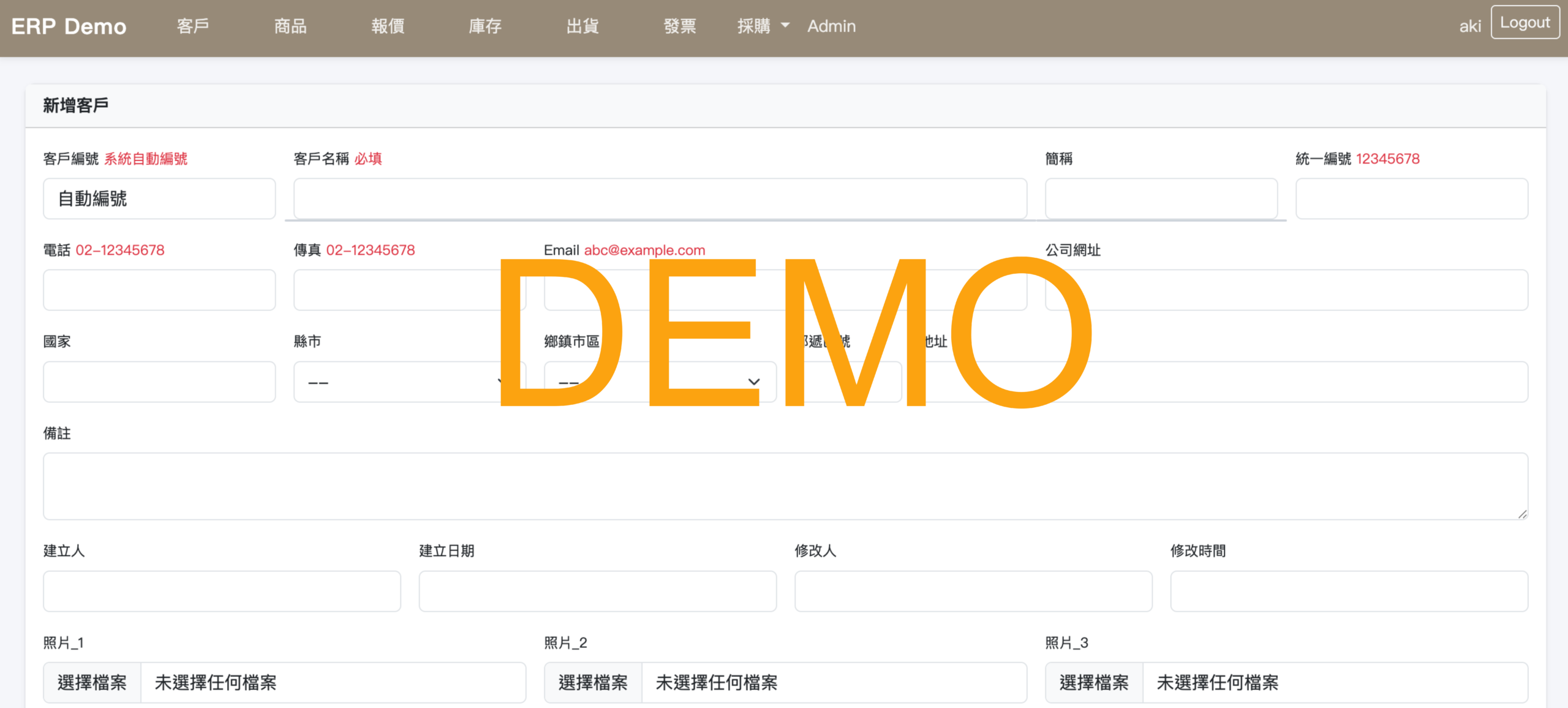Click the 國家 input field

click(x=159, y=382)
